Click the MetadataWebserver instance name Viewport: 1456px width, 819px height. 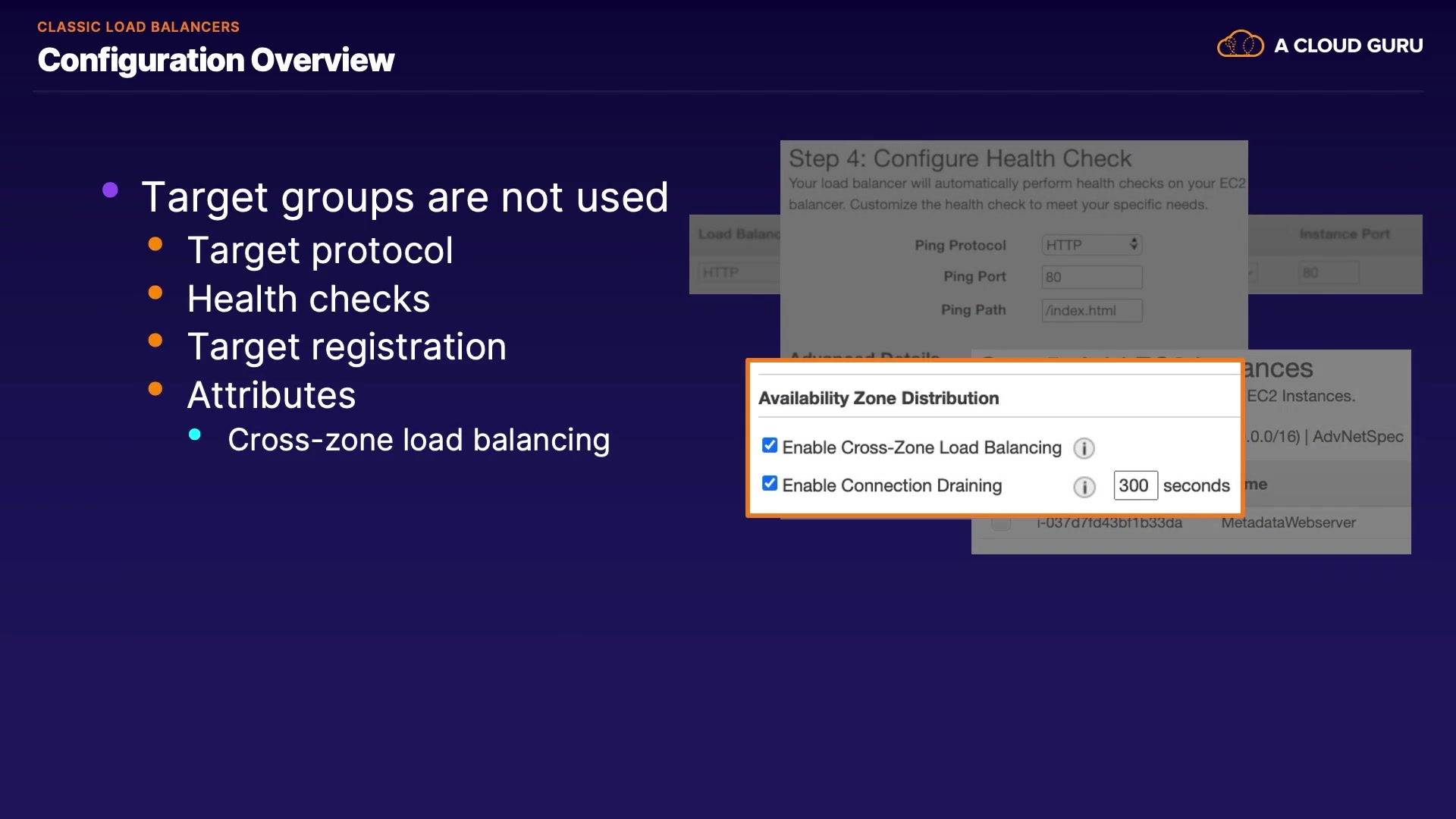[1288, 522]
